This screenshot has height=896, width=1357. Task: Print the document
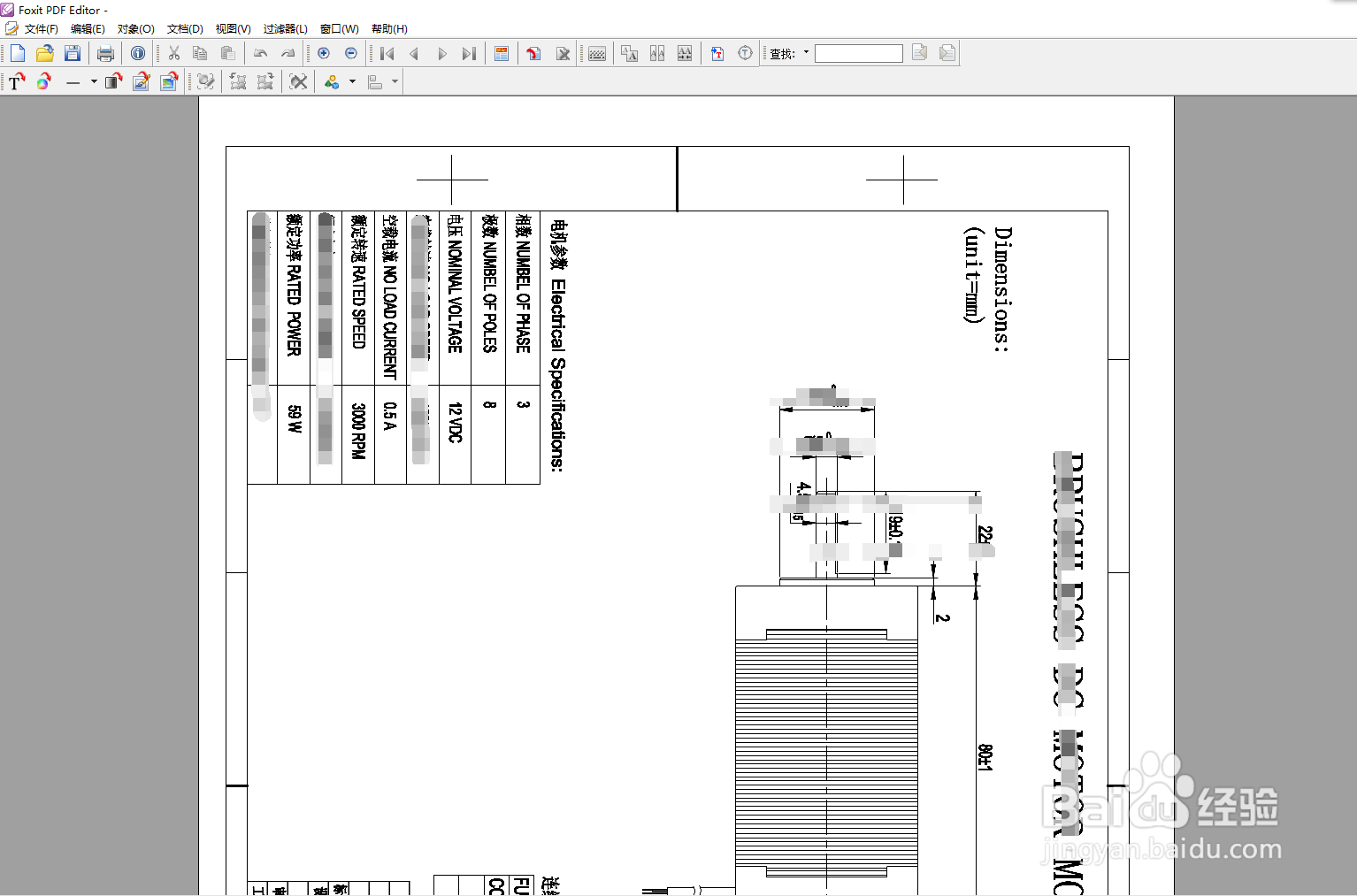point(105,53)
